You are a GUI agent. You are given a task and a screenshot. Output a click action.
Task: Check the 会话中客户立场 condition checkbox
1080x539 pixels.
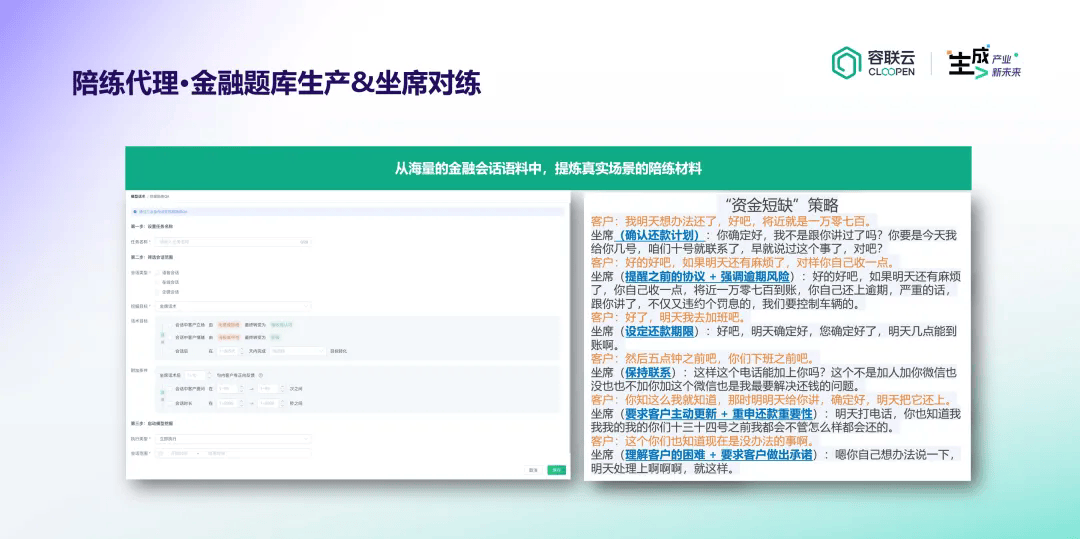coord(168,324)
